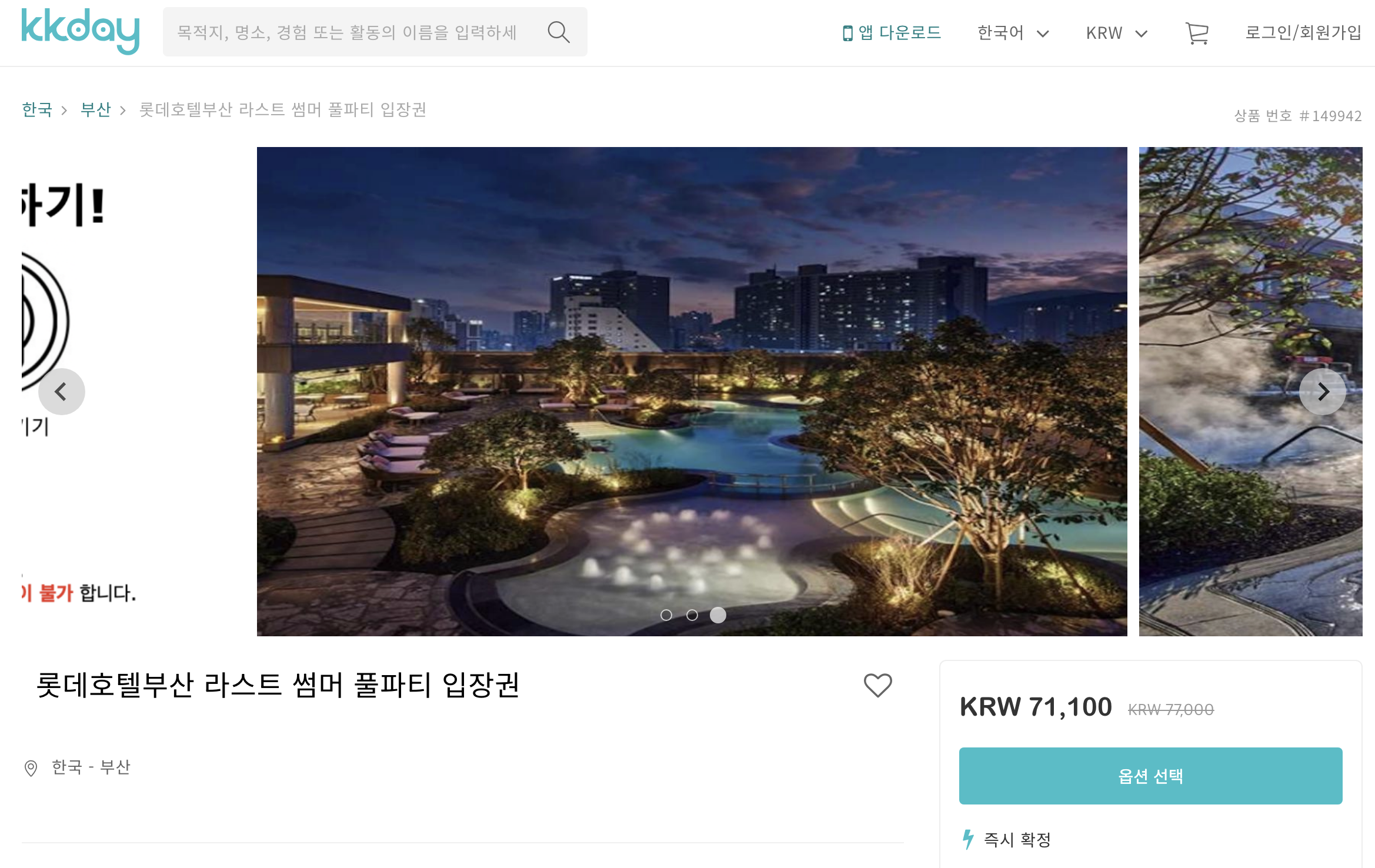Go to 부산 breadcrumb link
Screen dimensions: 1375x868
point(96,109)
